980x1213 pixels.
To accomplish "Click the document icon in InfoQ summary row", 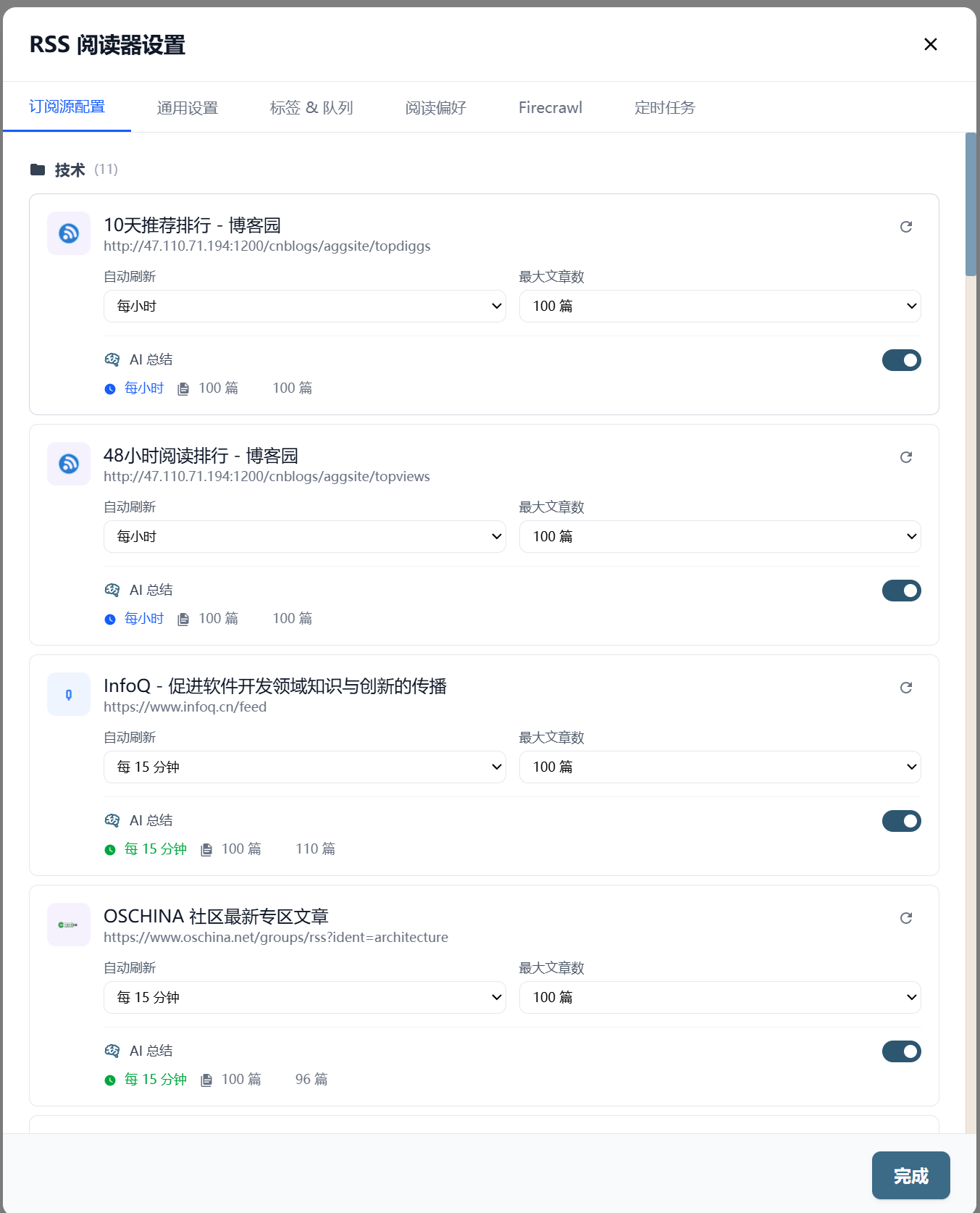I will pyautogui.click(x=206, y=850).
